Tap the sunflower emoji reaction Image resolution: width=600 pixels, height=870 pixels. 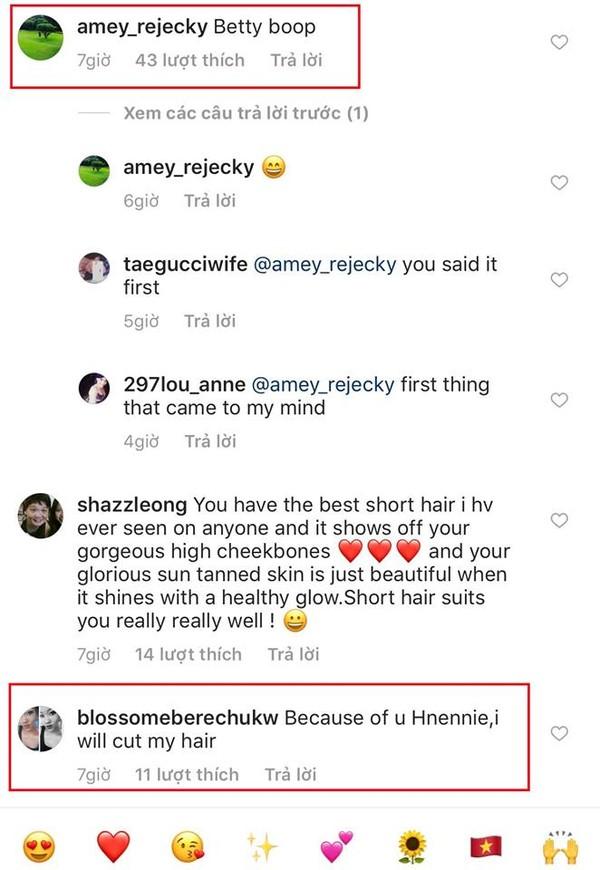411,847
